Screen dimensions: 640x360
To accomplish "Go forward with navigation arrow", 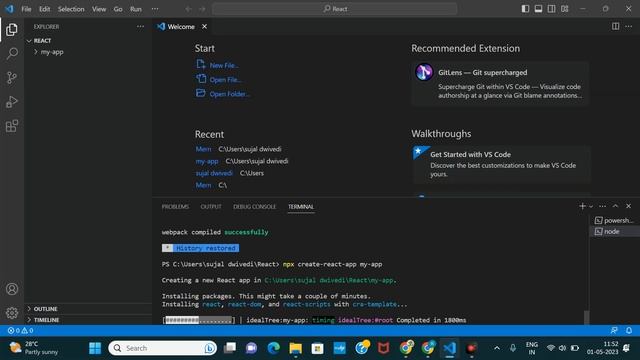I will (x=202, y=9).
